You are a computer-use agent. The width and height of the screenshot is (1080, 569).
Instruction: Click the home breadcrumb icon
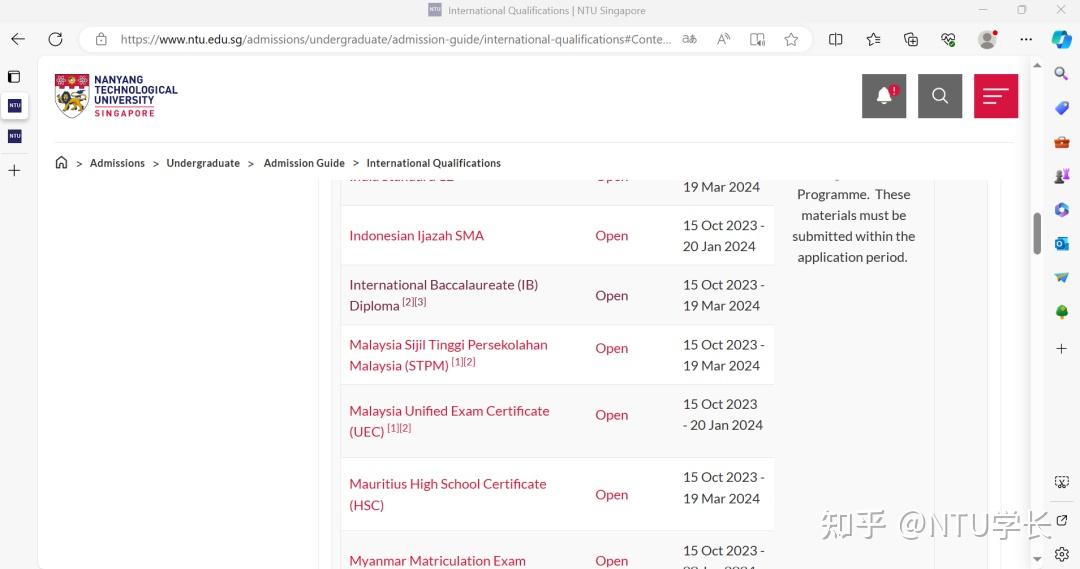(62, 163)
